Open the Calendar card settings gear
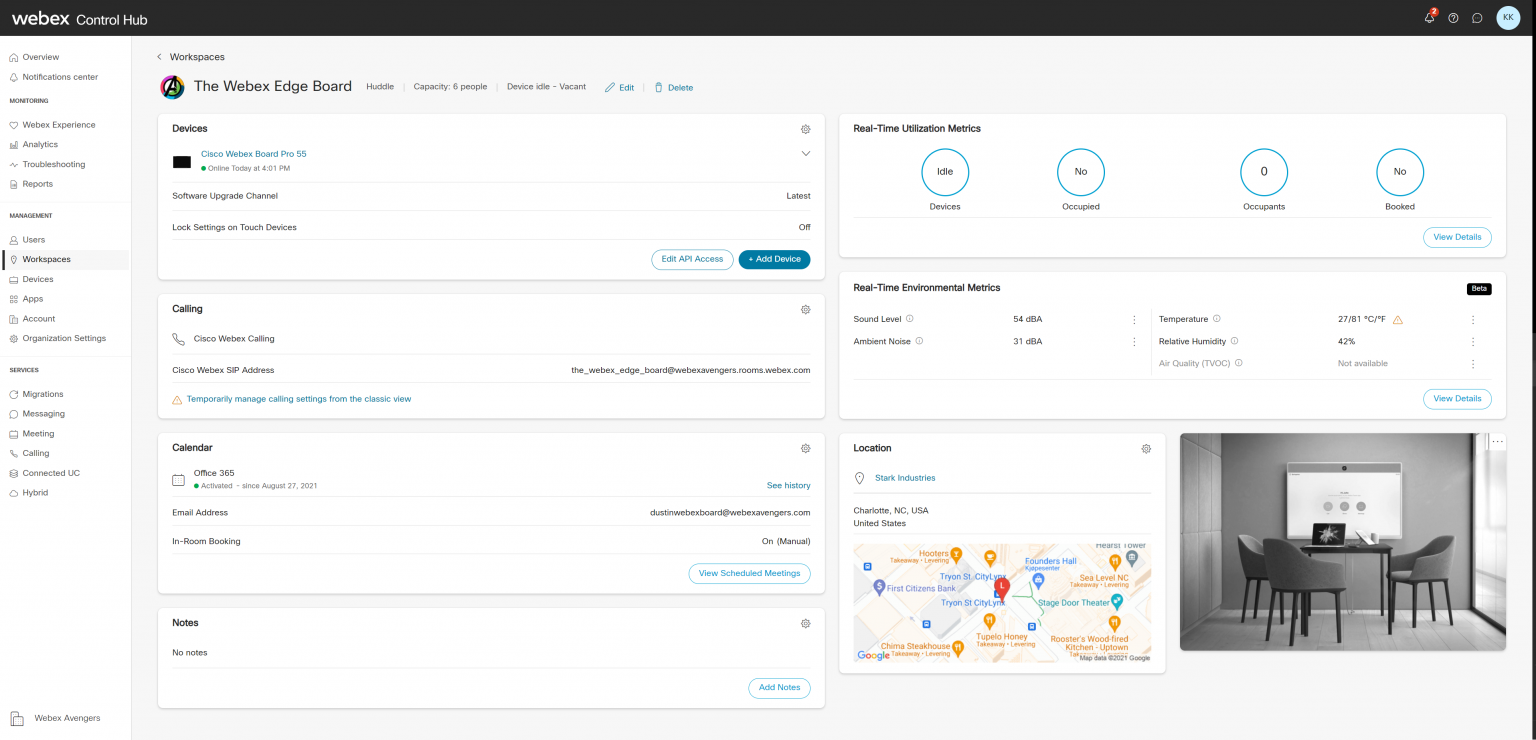The height and width of the screenshot is (740, 1536). (805, 448)
